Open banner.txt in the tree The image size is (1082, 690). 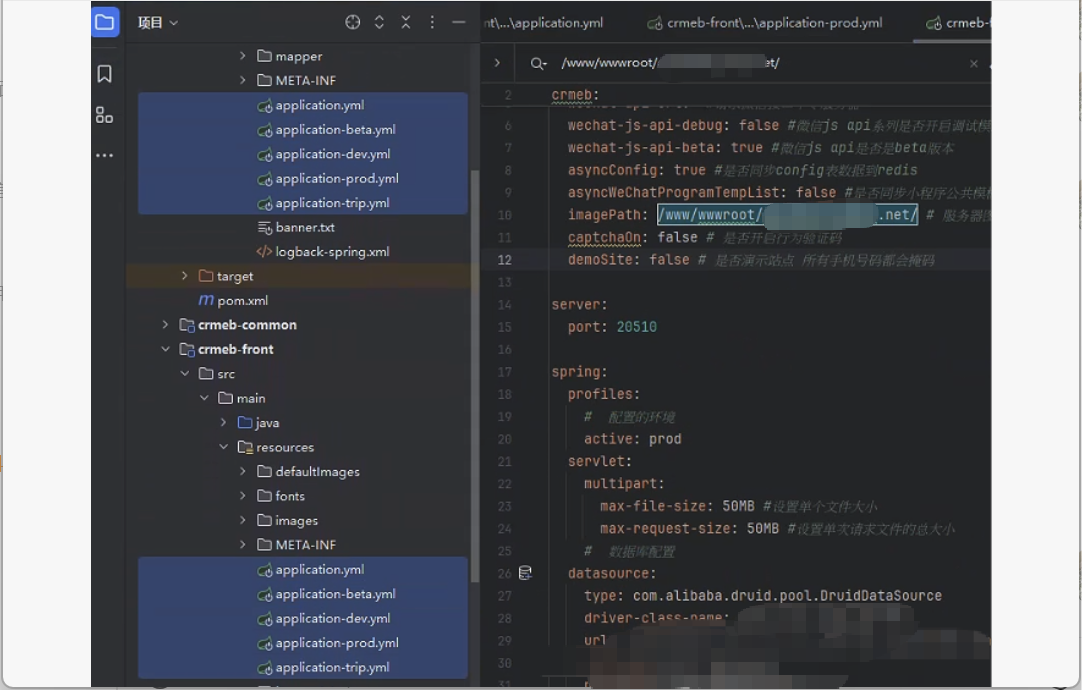(296, 227)
